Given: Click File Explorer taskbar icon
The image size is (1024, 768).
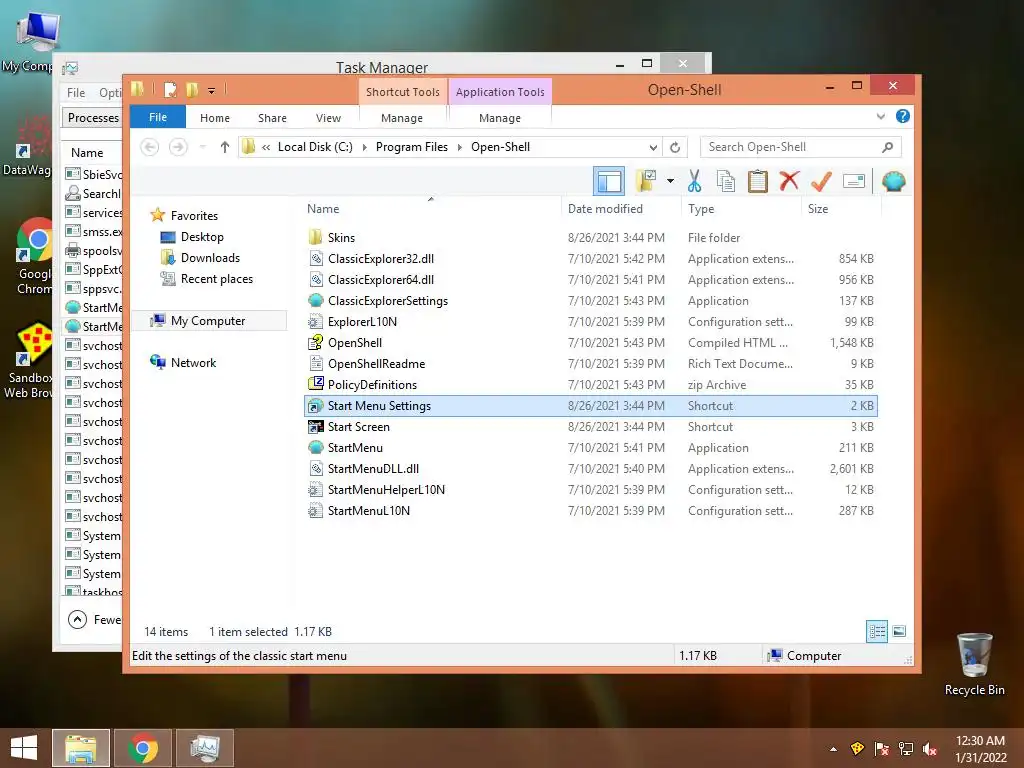Looking at the screenshot, I should point(81,748).
